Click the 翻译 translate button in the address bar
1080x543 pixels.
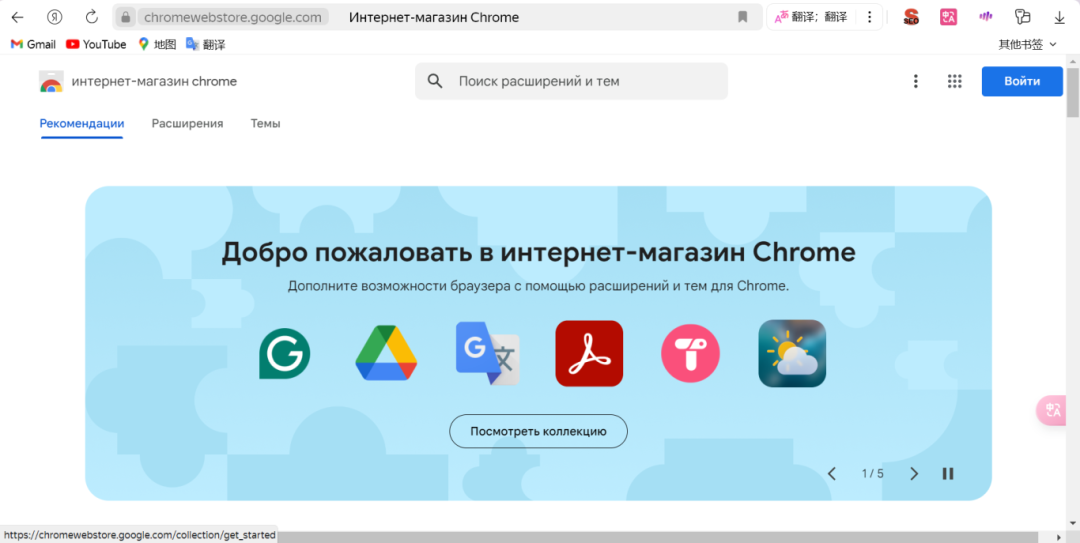click(x=811, y=17)
